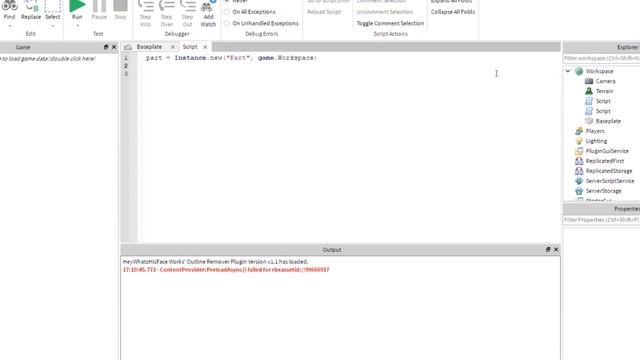Select Workspace in Explorer
This screenshot has height=360, width=640.
pyautogui.click(x=599, y=71)
